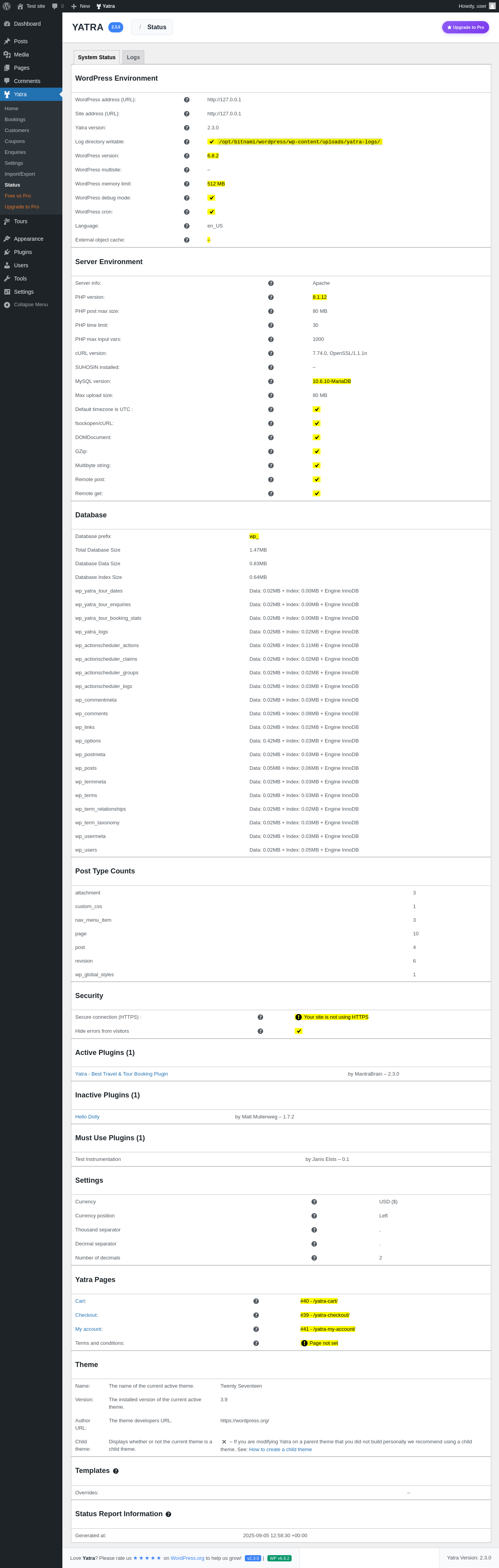Open the New content dropdown in admin bar
Image resolution: width=499 pixels, height=1568 pixels.
pos(80,6)
